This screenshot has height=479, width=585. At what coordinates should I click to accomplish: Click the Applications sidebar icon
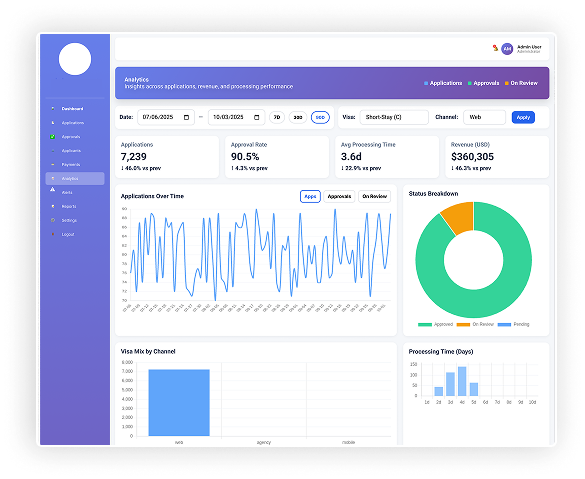53,122
